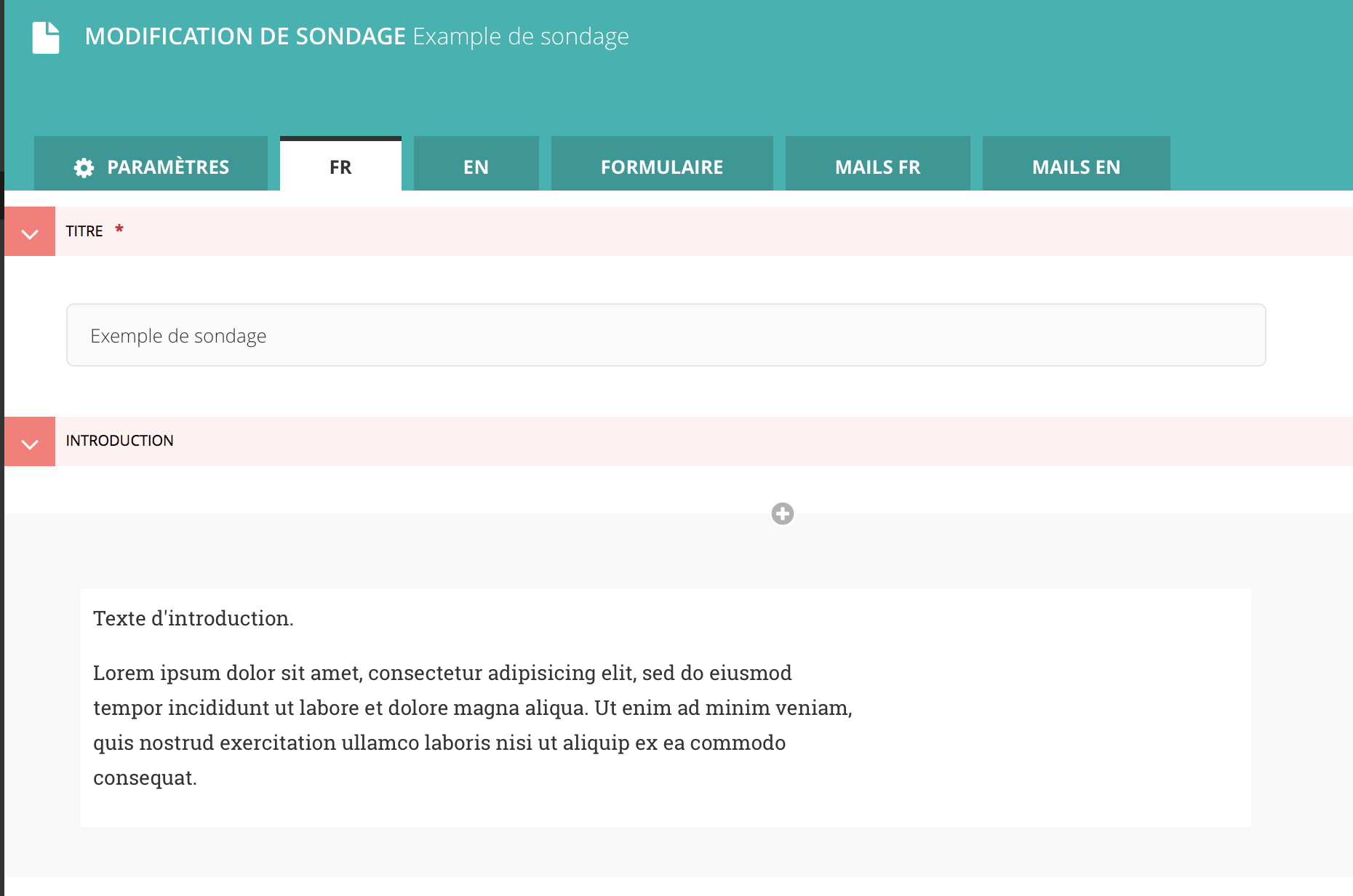Click the red required asterisk next to TITRE
The width and height of the screenshot is (1353, 896).
pos(119,230)
